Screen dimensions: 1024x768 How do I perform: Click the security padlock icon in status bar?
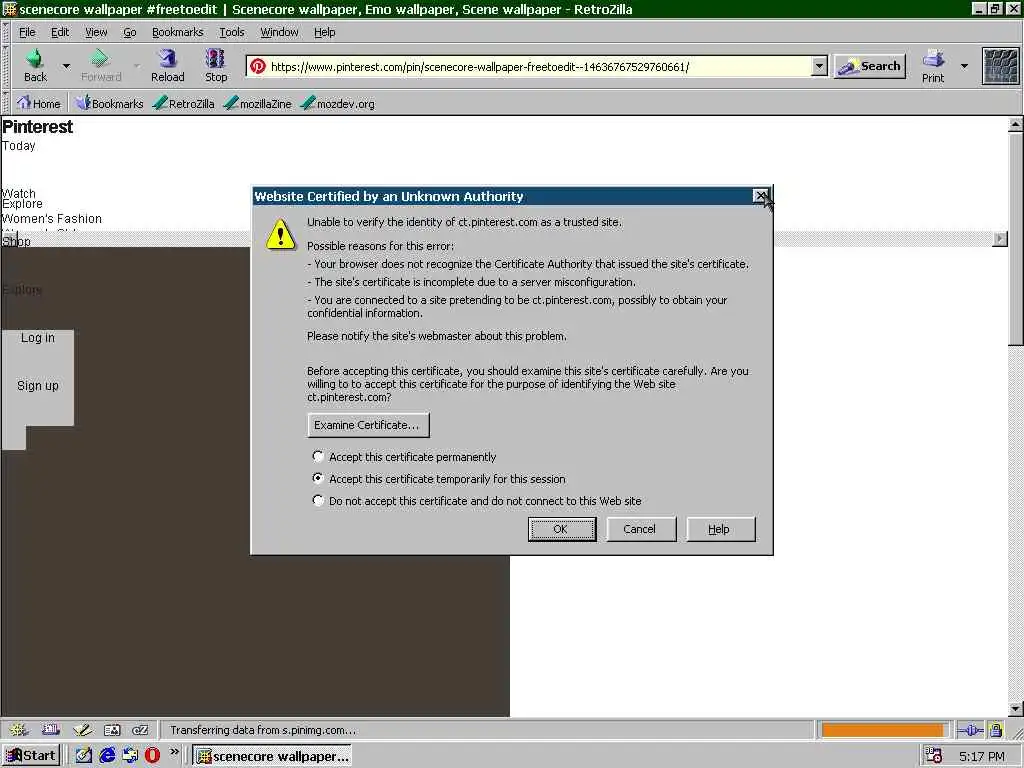click(995, 730)
